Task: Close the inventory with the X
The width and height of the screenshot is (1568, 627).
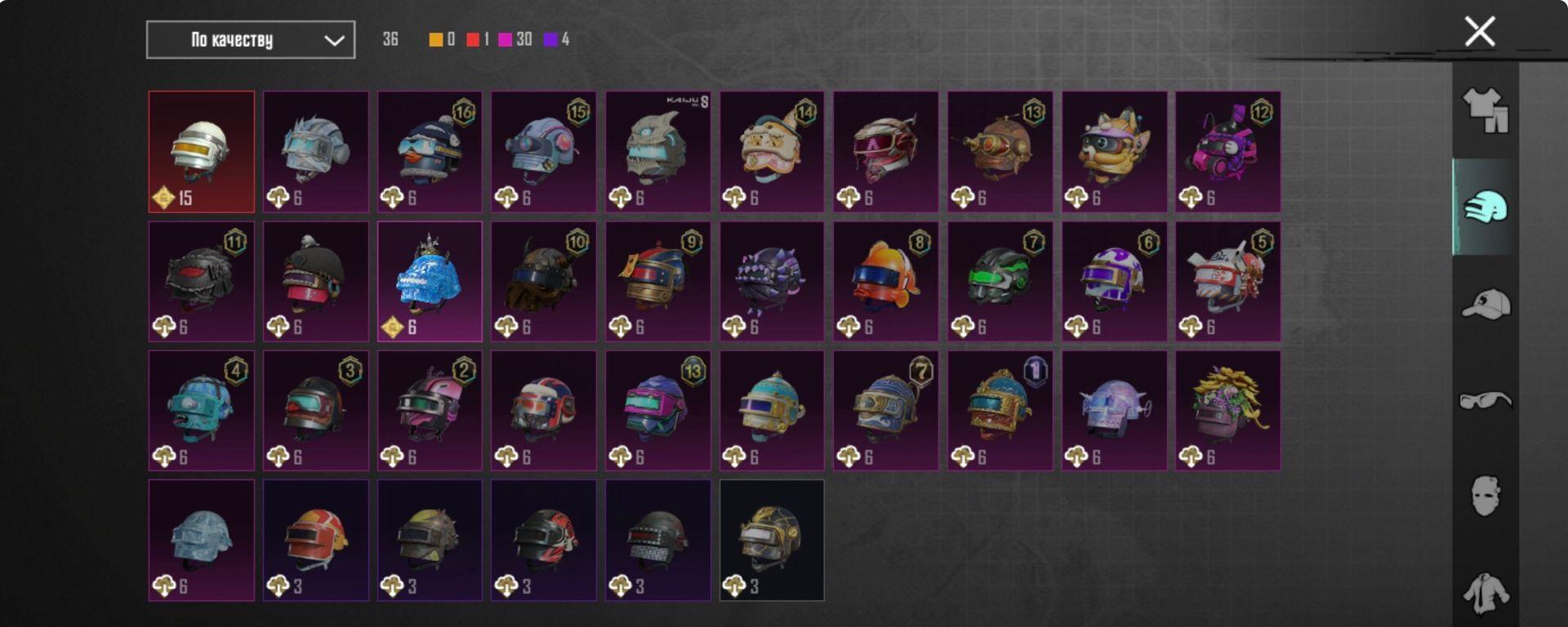Action: (1480, 32)
